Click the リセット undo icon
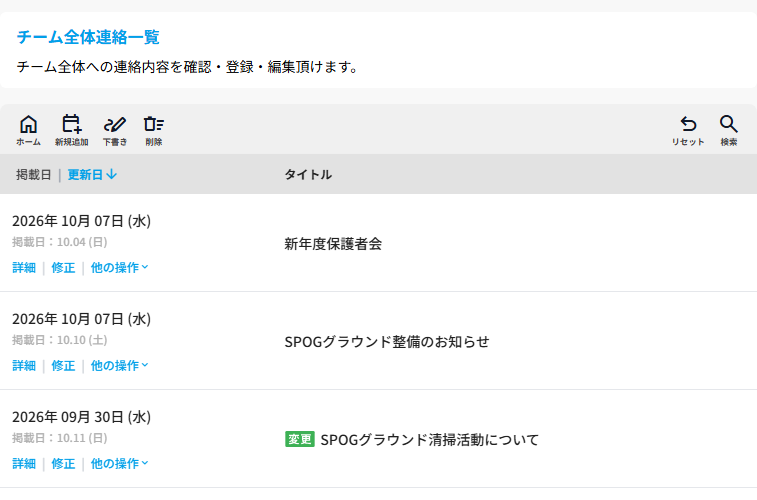Screen dimensions: 757x500 coord(688,130)
